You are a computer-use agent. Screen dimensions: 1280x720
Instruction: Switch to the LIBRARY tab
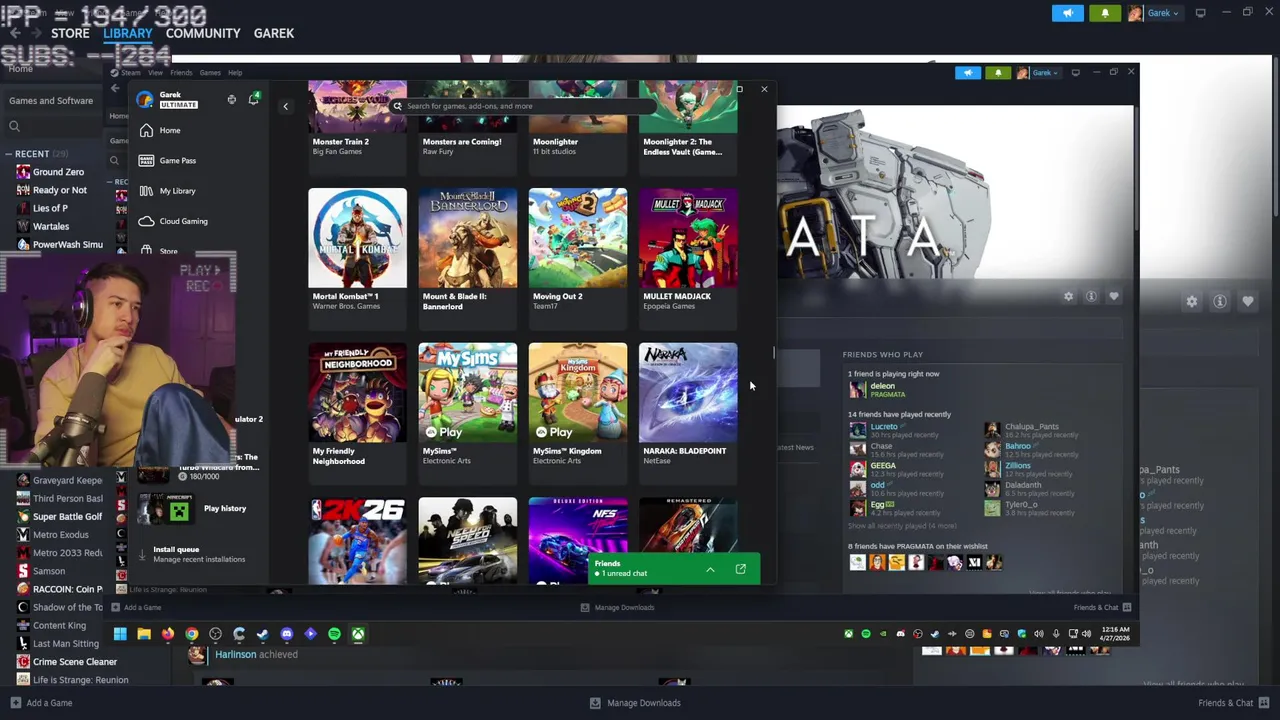128,33
